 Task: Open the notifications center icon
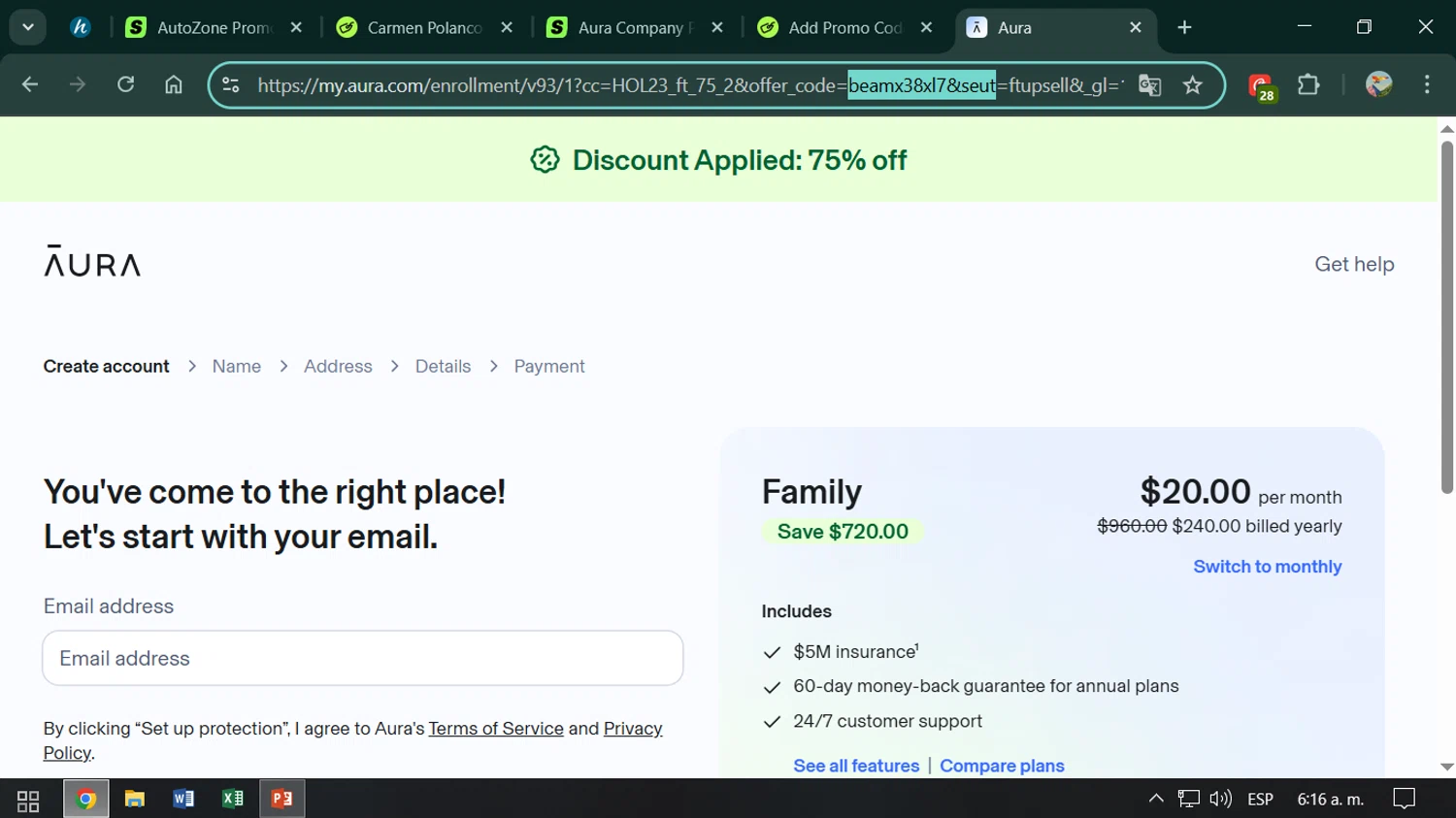click(1405, 800)
